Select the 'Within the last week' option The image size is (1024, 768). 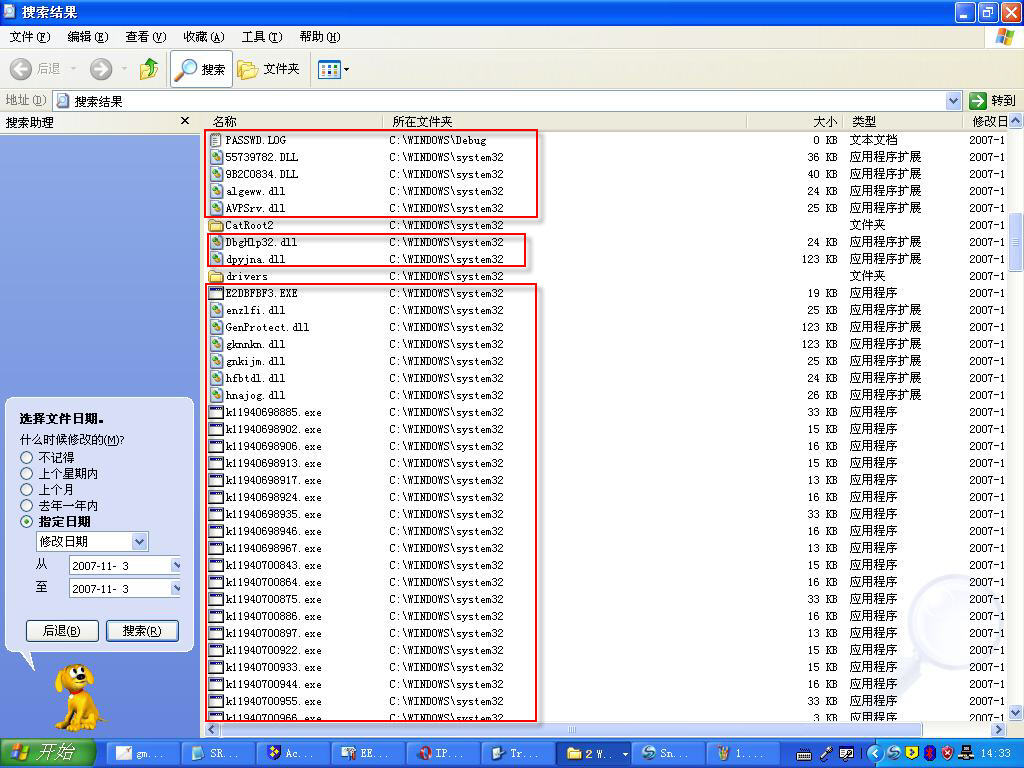27,473
